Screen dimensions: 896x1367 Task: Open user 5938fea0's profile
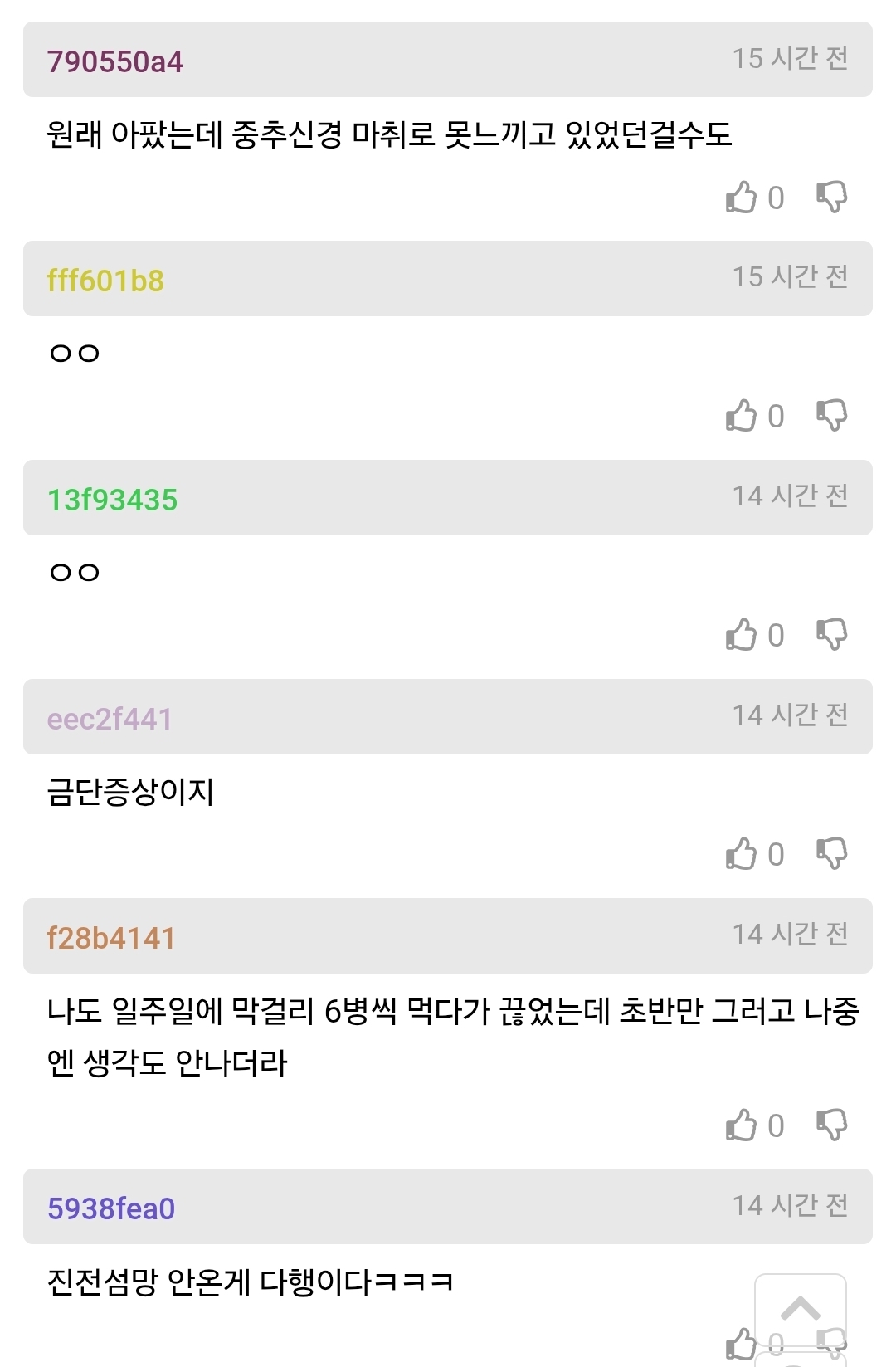click(x=111, y=1208)
